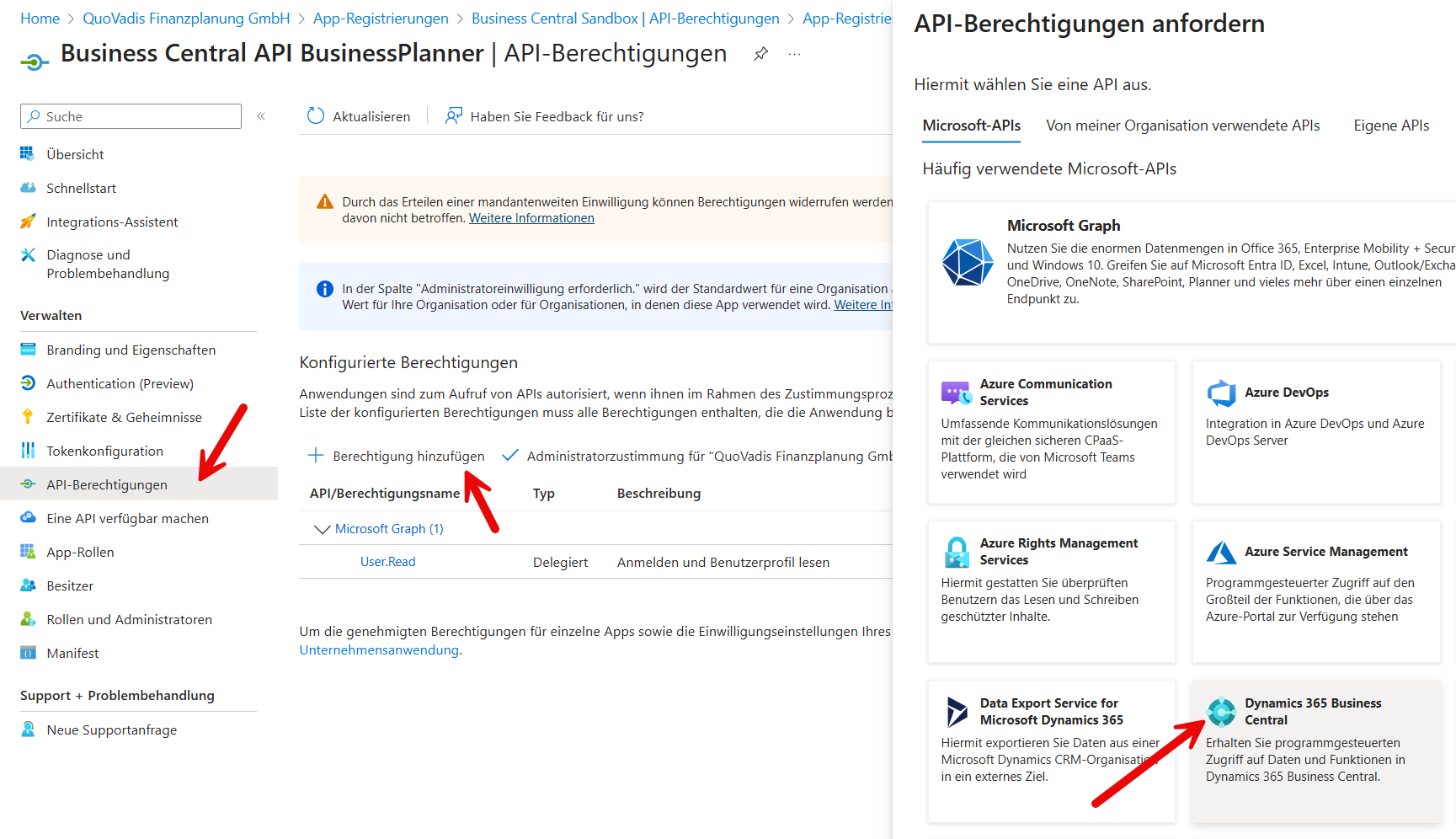Image resolution: width=1456 pixels, height=839 pixels.
Task: Click the feedback person icon
Action: pos(454,116)
